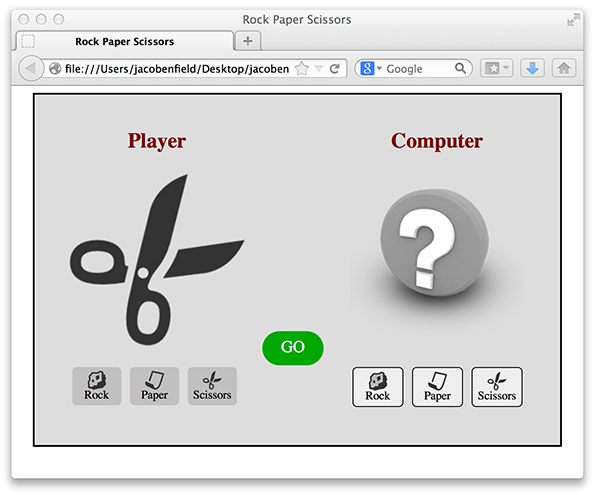Open a new tab with the plus button
Viewport: 600px width, 495px height.
click(x=248, y=41)
